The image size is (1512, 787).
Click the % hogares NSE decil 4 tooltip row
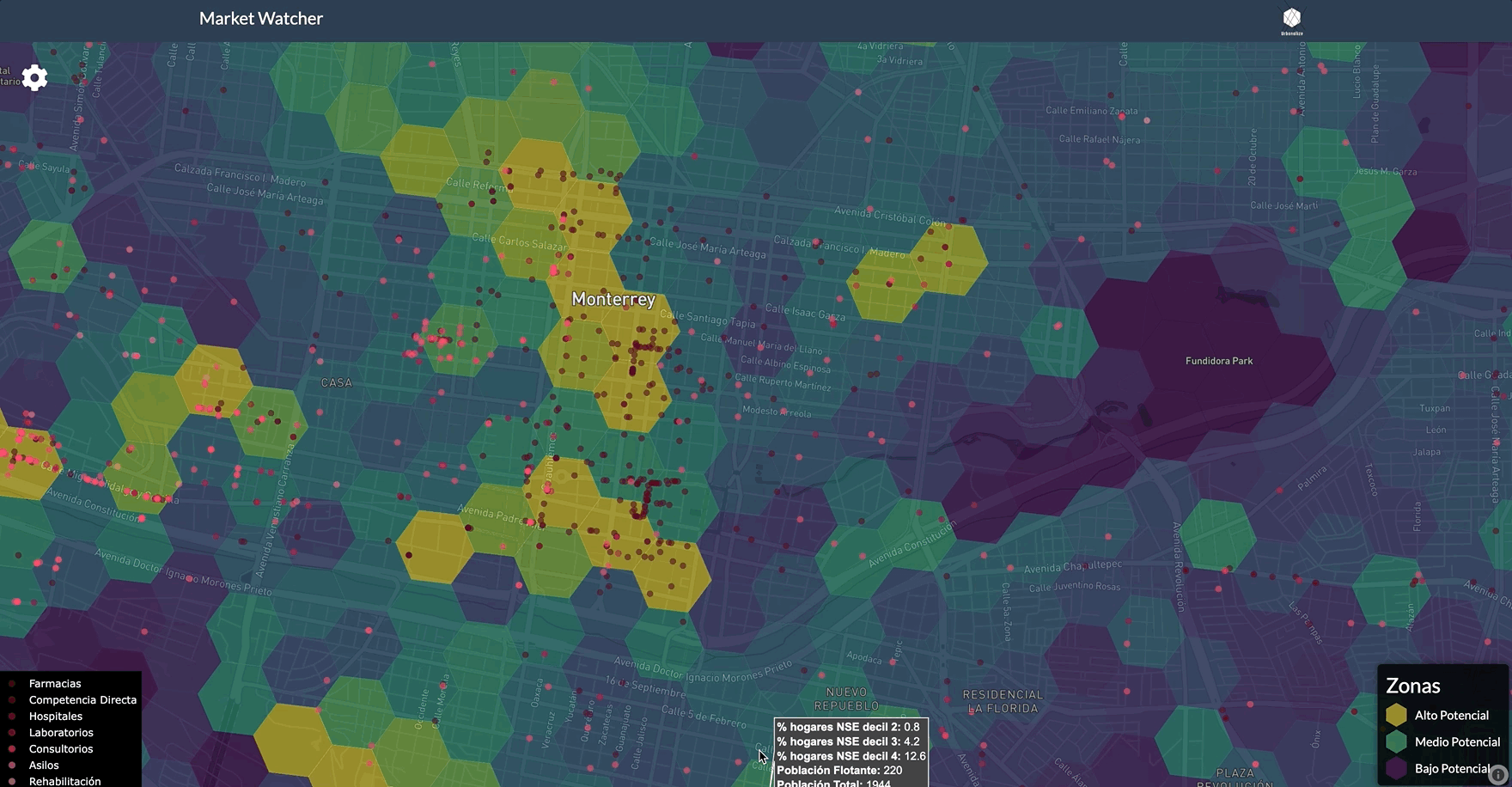coord(851,756)
